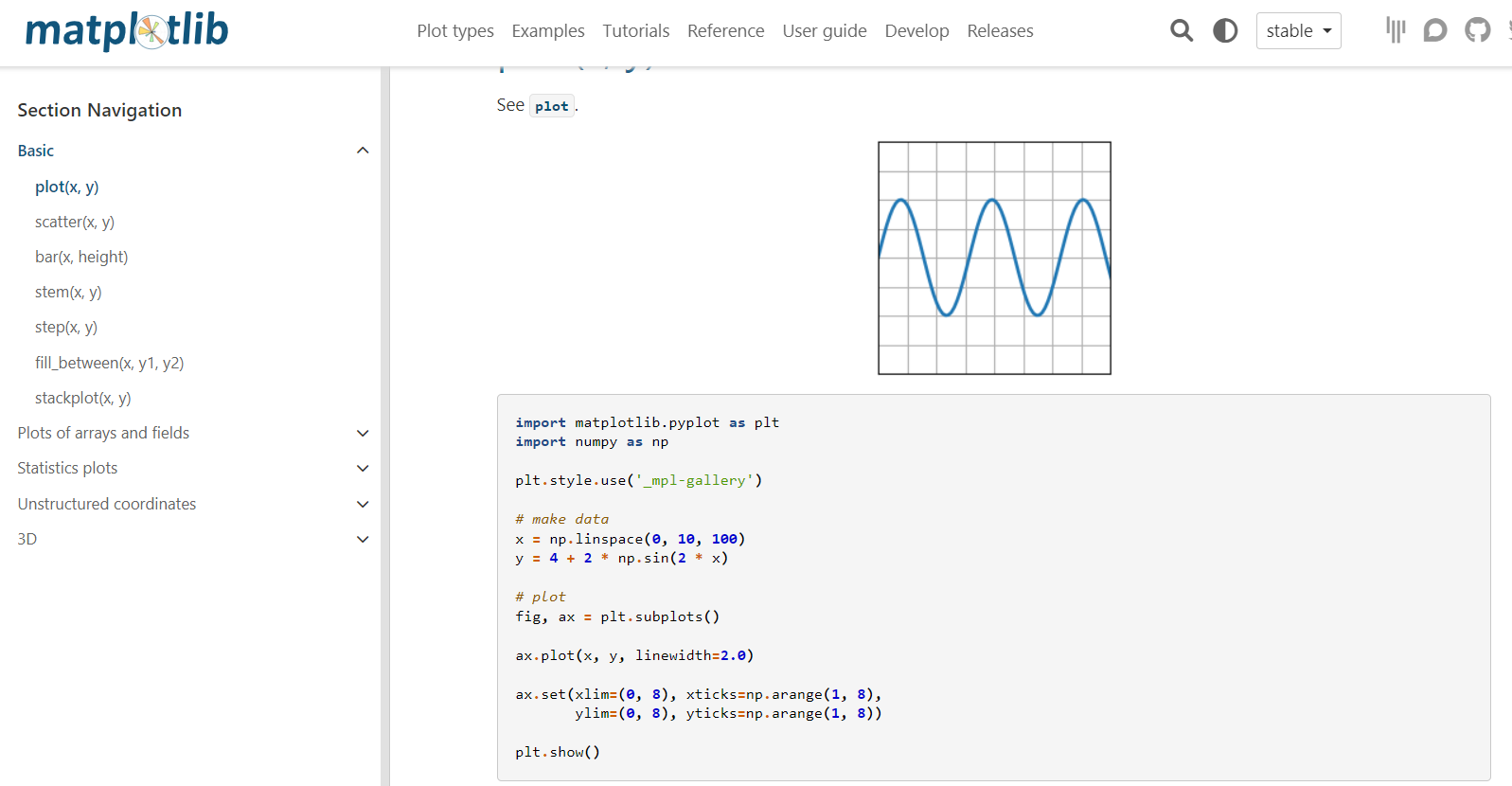Click the matplotlib logo
The height and width of the screenshot is (786, 1512).
(127, 30)
